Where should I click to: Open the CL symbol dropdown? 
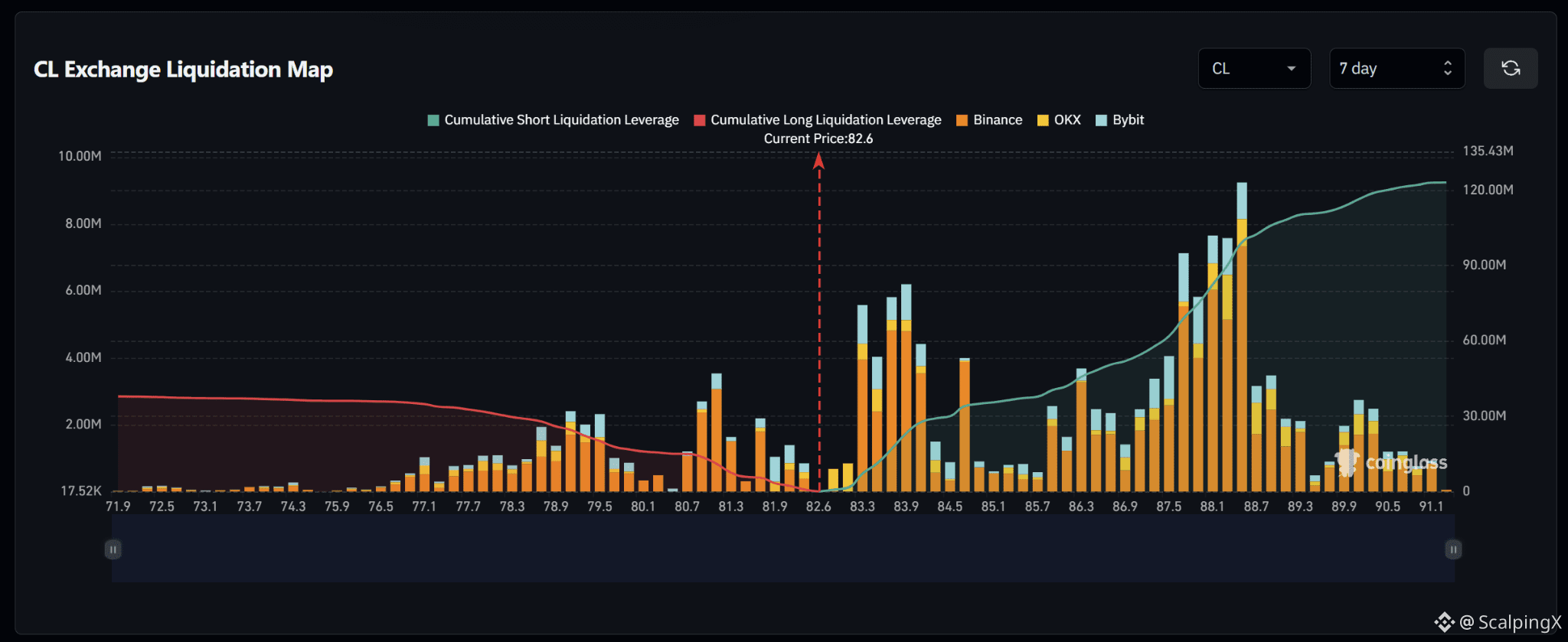click(1254, 69)
